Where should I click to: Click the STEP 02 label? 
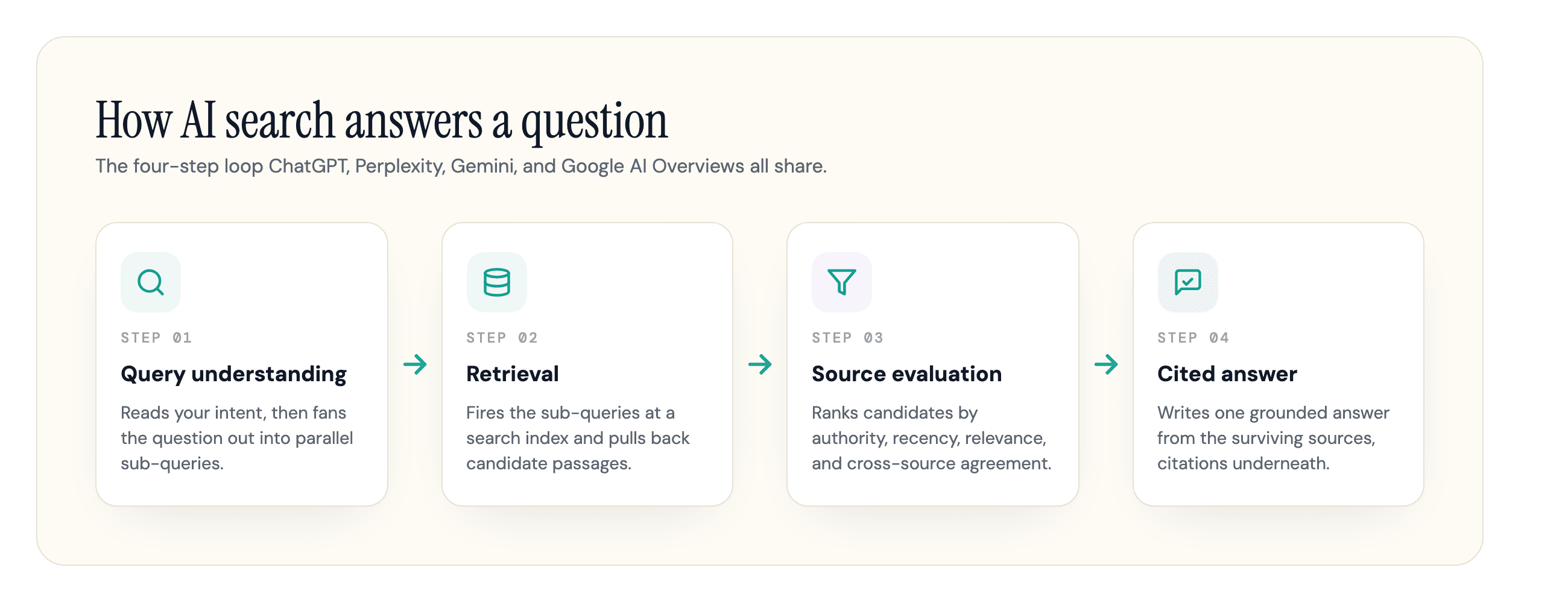(x=502, y=338)
